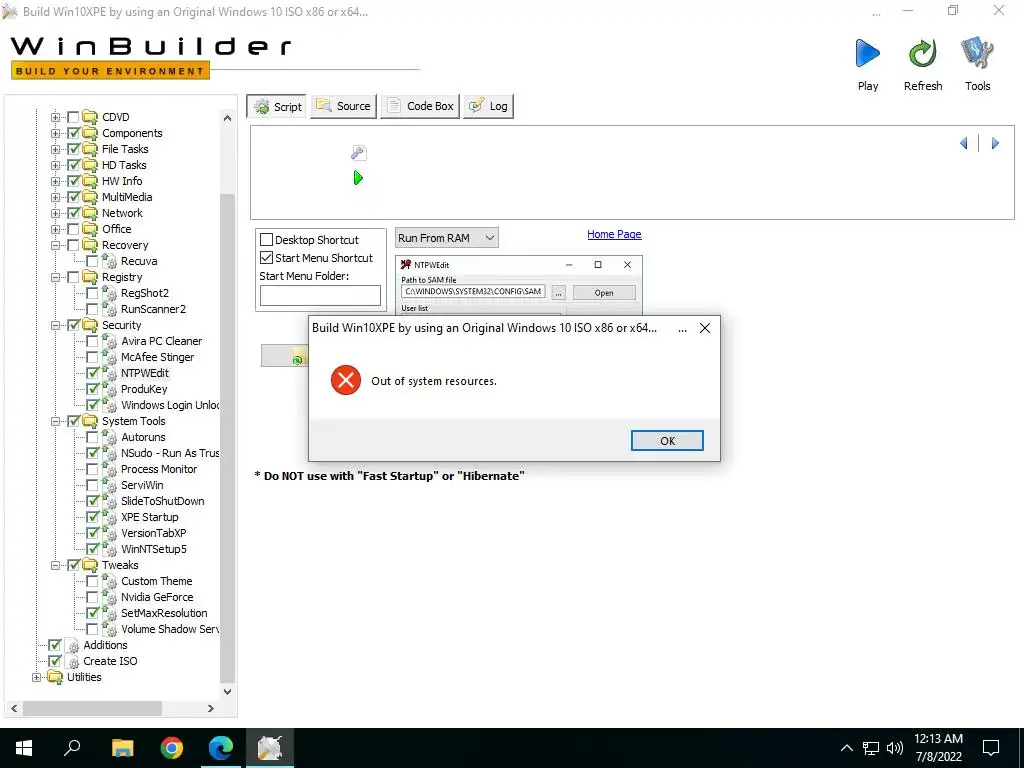Switch to the Script tab
This screenshot has width=1024, height=768.
click(278, 106)
